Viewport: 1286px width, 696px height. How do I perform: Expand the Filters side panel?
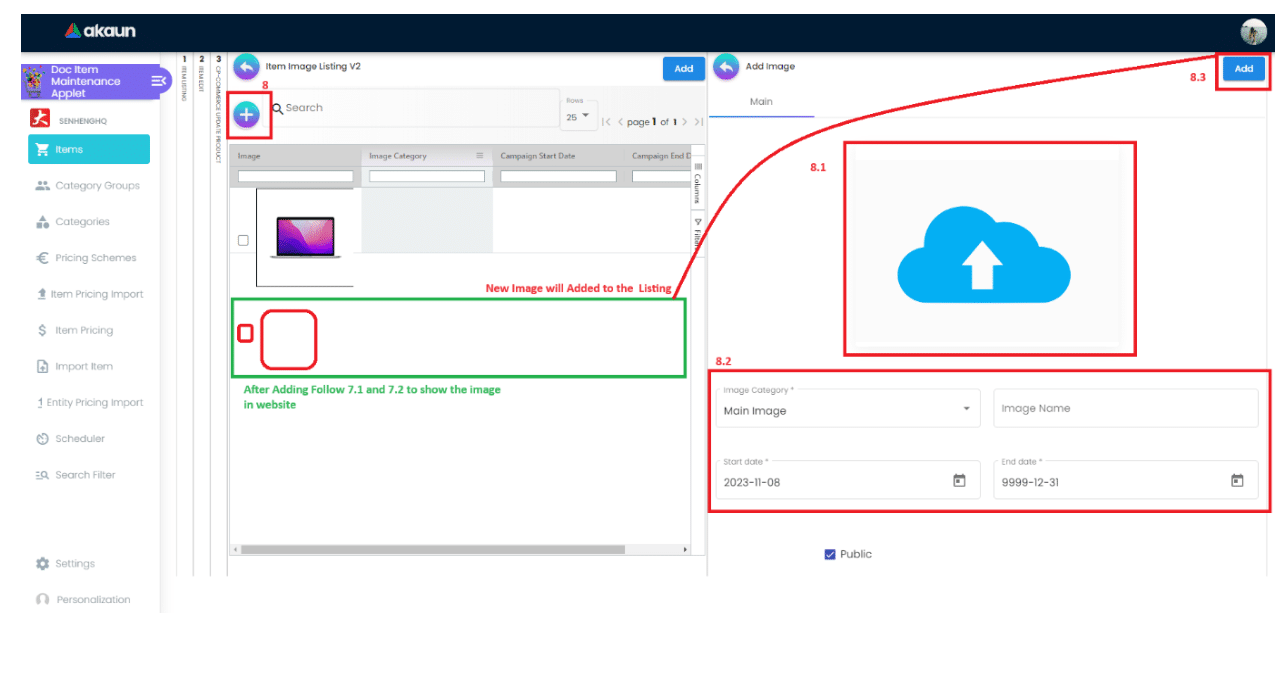(x=698, y=236)
